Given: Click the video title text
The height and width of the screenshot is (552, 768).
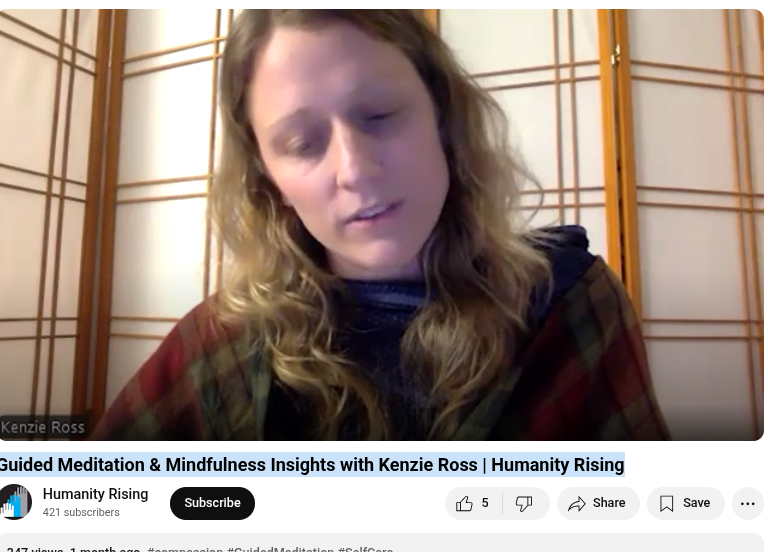Looking at the screenshot, I should [x=312, y=464].
